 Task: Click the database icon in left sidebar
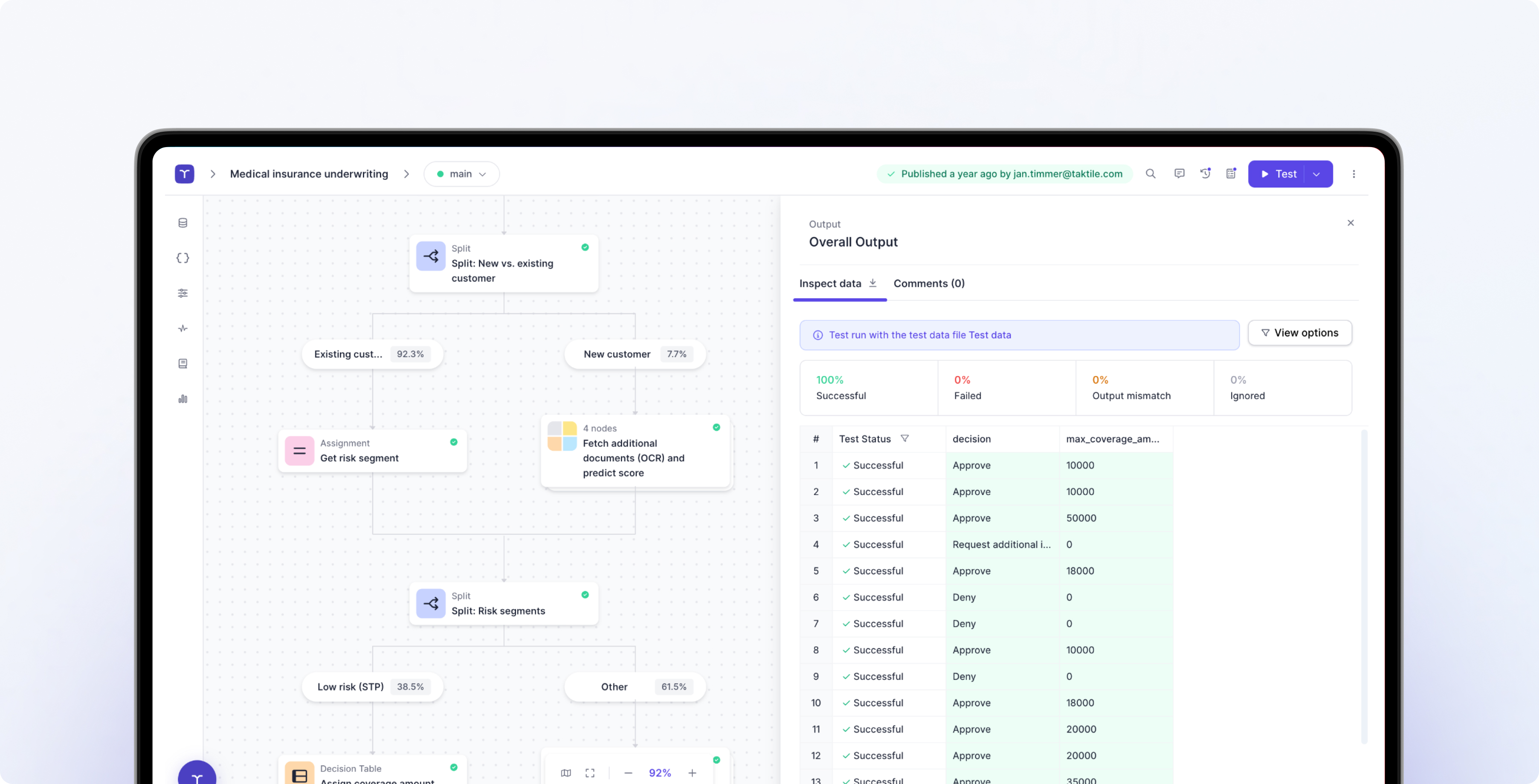click(x=183, y=223)
